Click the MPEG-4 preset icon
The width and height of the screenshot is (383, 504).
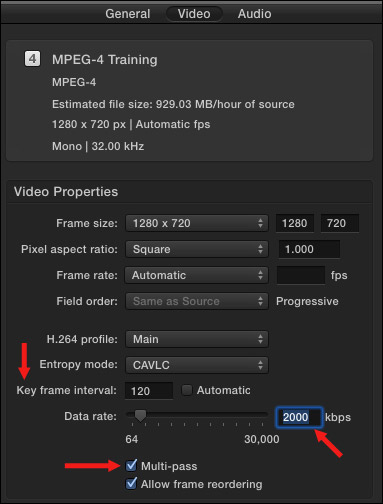[32, 59]
